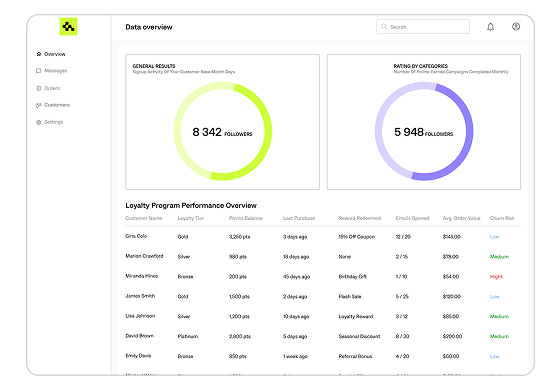The image size is (560, 390).
Task: Select the Gina Cole customer row
Action: click(x=323, y=236)
